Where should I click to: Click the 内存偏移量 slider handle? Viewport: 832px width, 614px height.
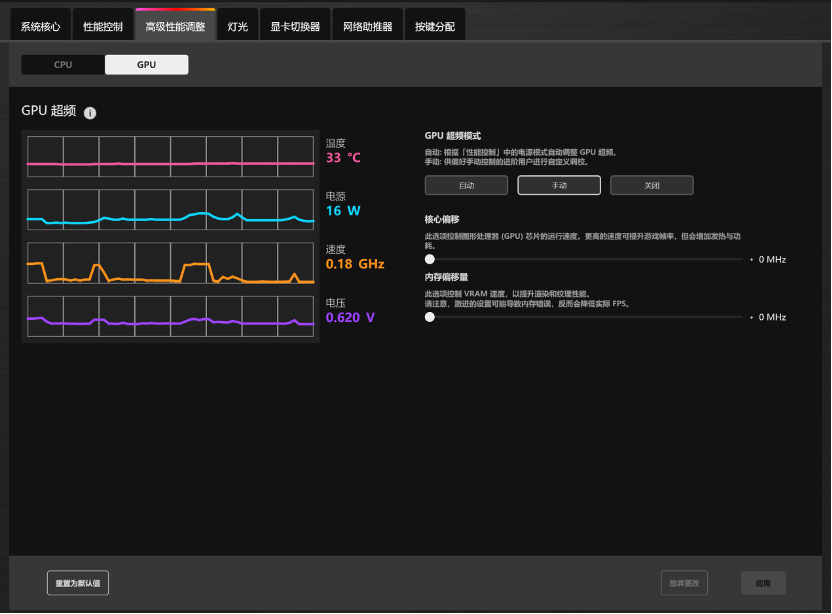pos(430,317)
